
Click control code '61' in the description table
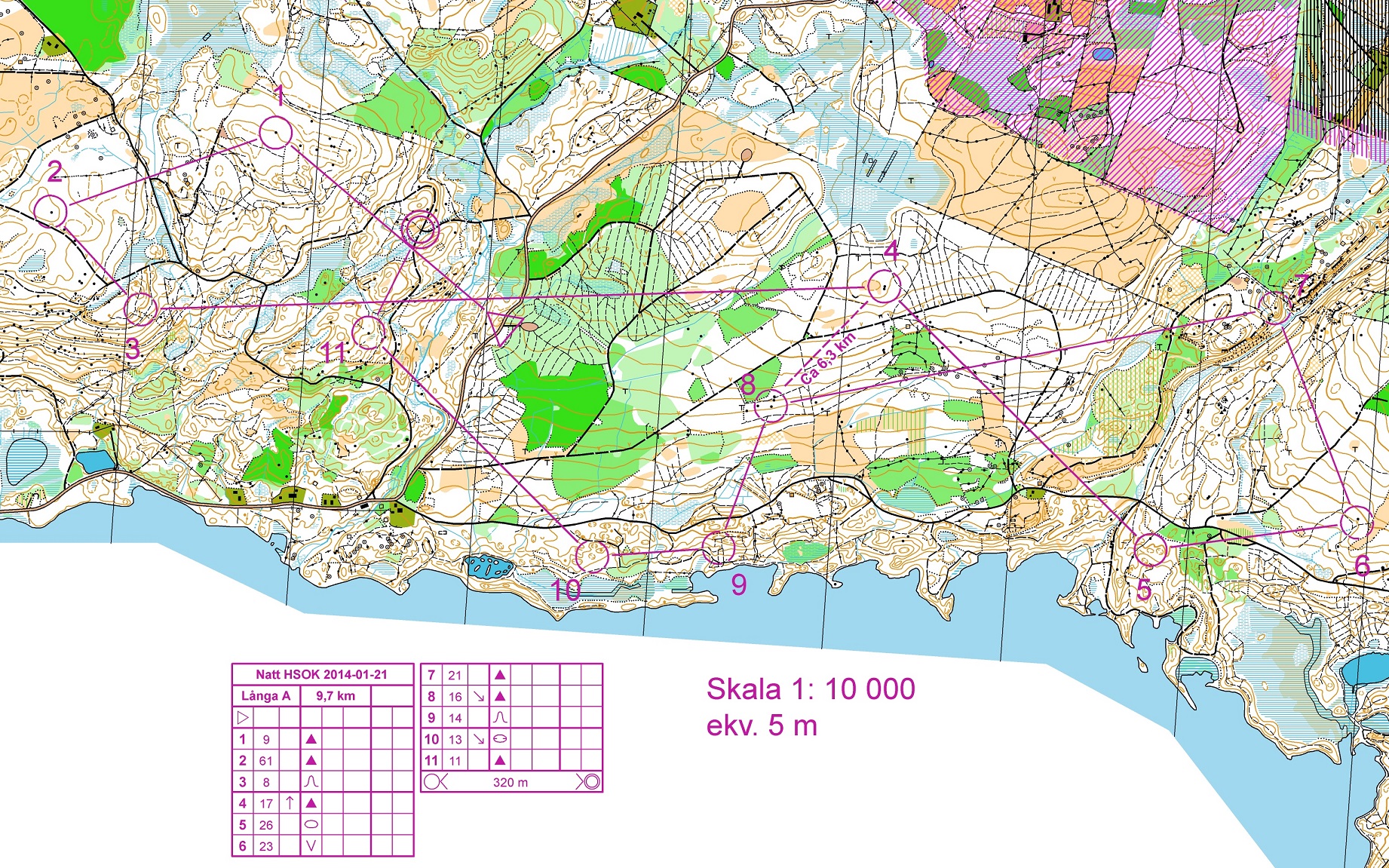[266, 761]
